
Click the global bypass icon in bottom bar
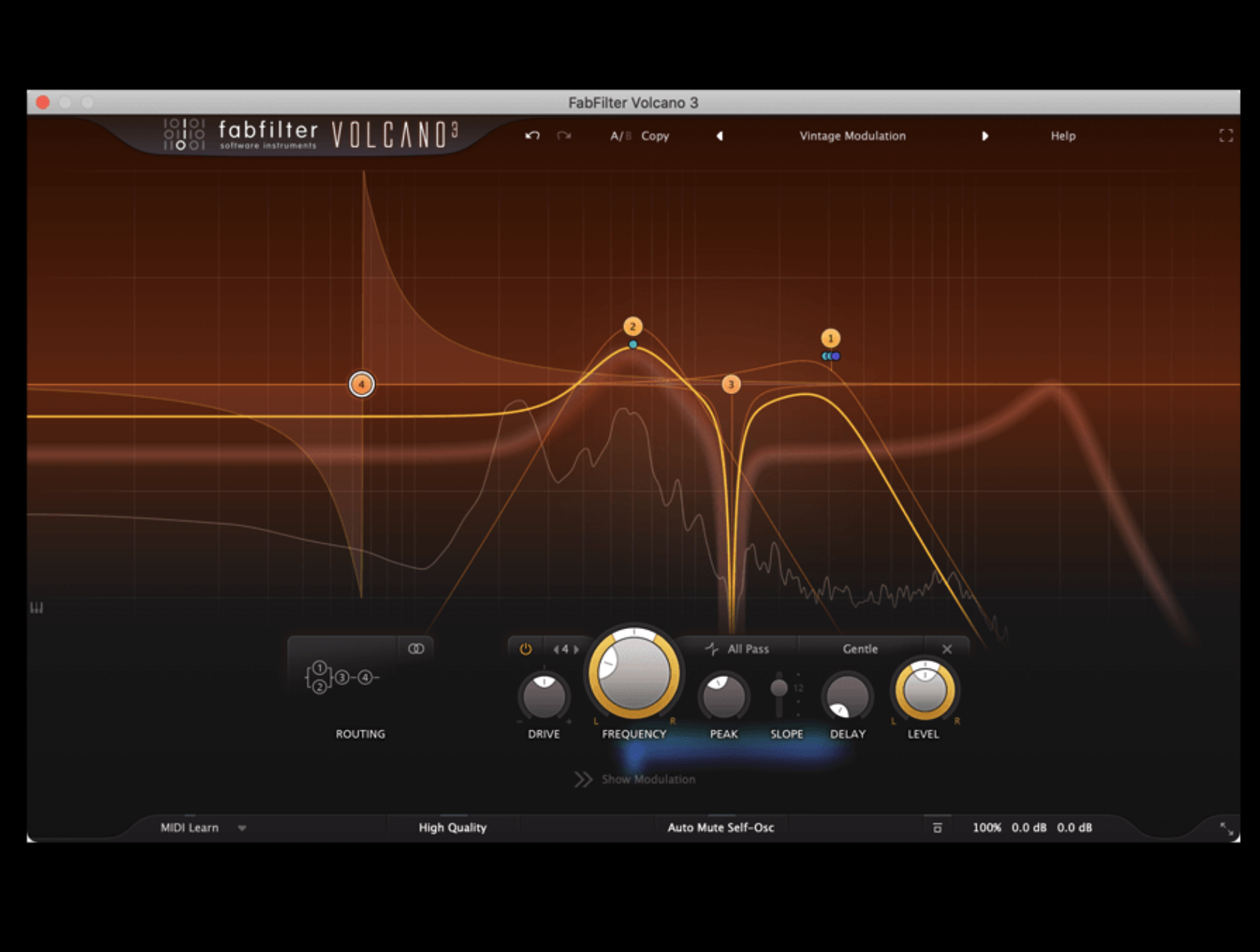click(x=937, y=828)
